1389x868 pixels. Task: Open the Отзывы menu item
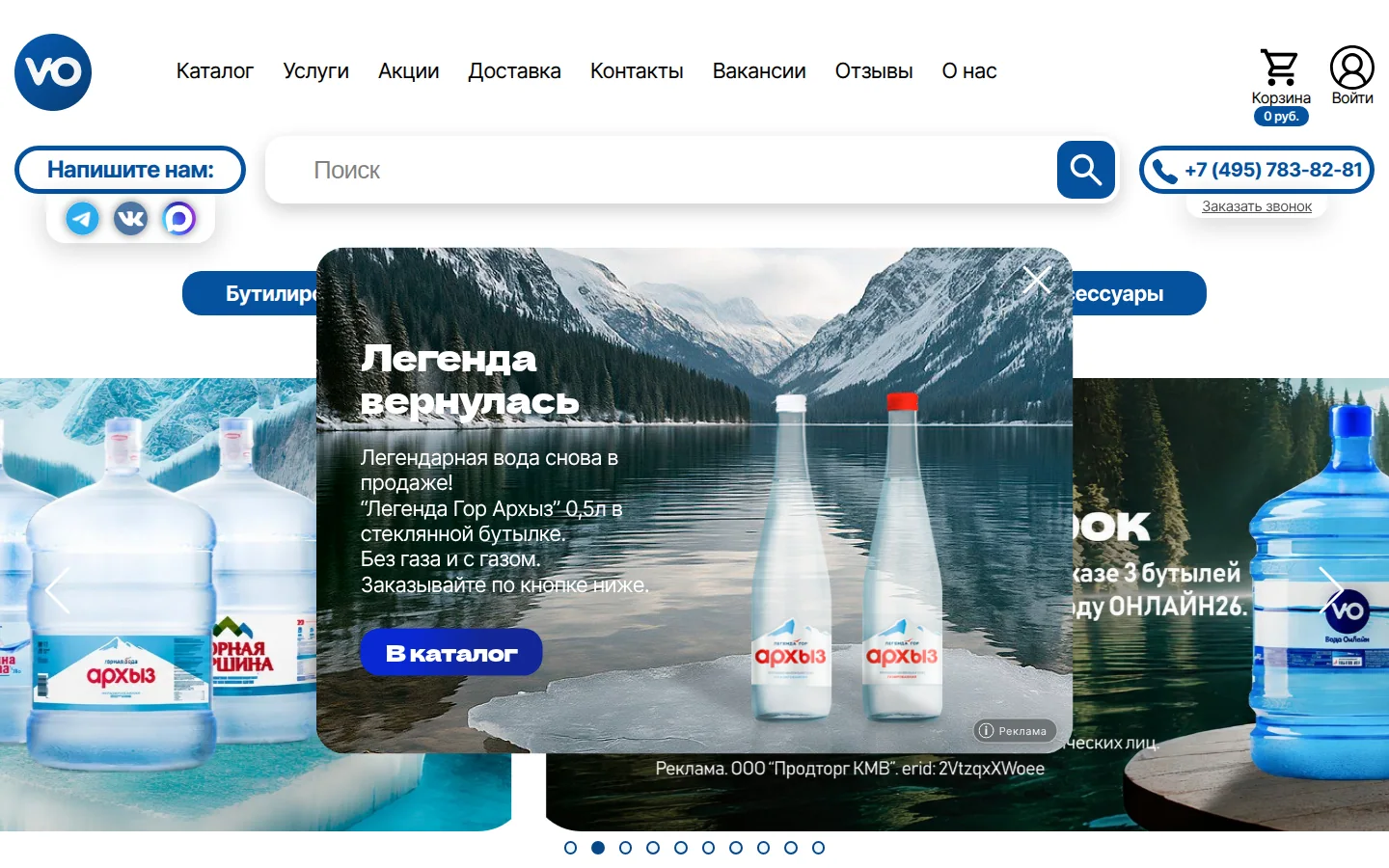point(874,71)
